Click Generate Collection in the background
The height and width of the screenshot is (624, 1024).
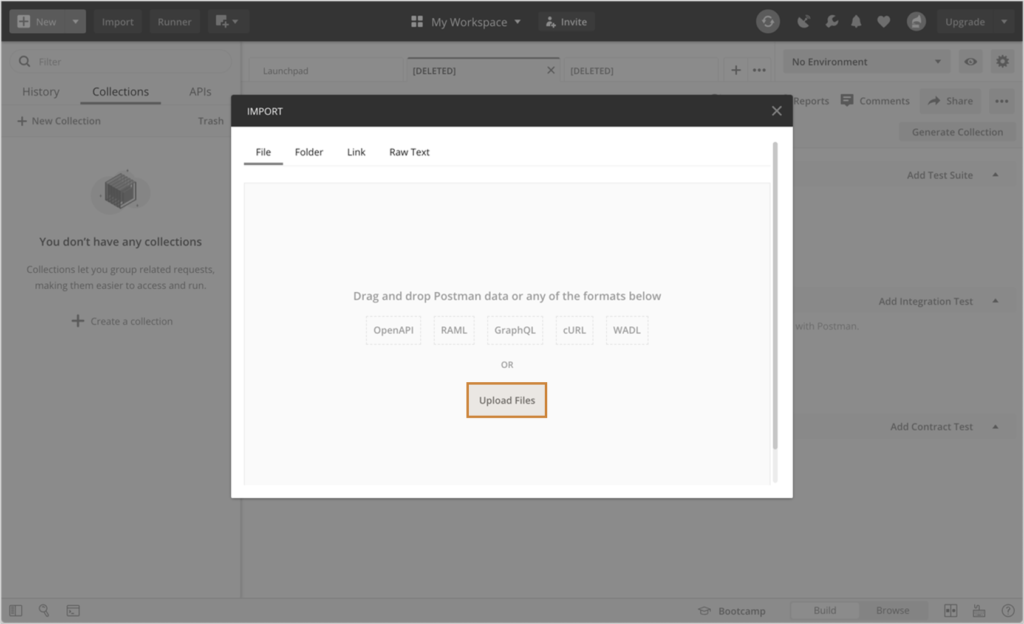pyautogui.click(x=957, y=132)
